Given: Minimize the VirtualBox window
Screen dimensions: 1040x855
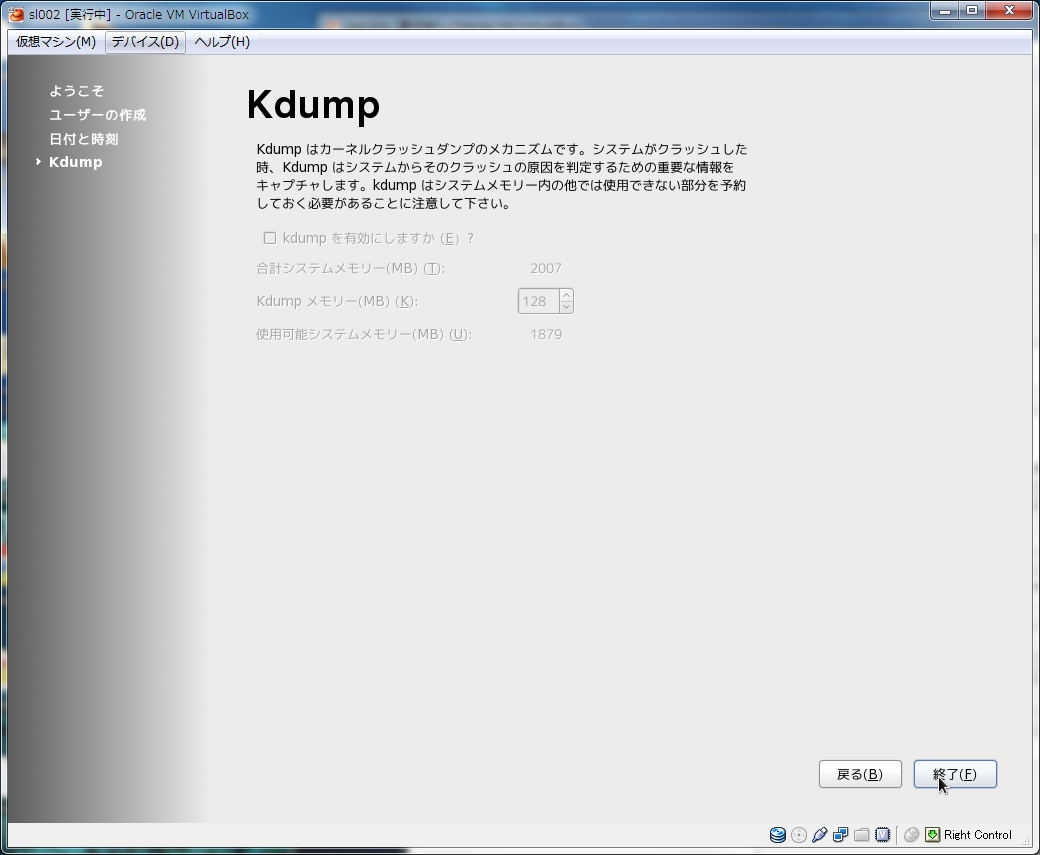Looking at the screenshot, I should (x=945, y=11).
